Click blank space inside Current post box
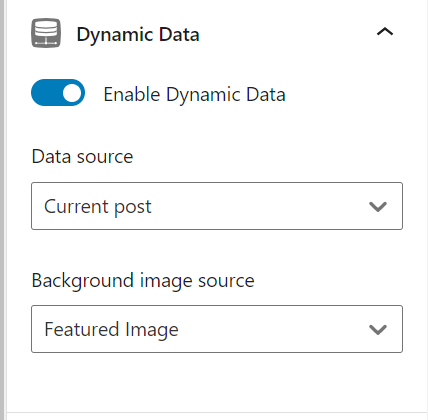The height and width of the screenshot is (420, 428). point(260,206)
